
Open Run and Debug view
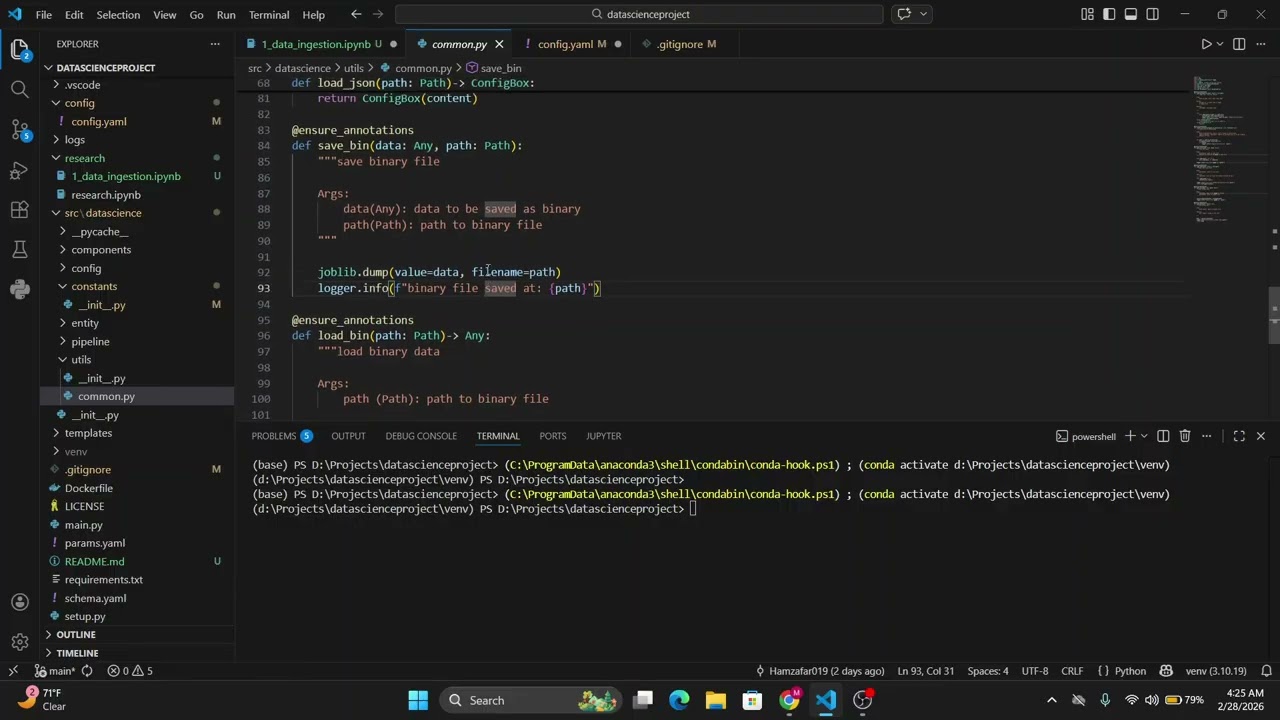19,170
